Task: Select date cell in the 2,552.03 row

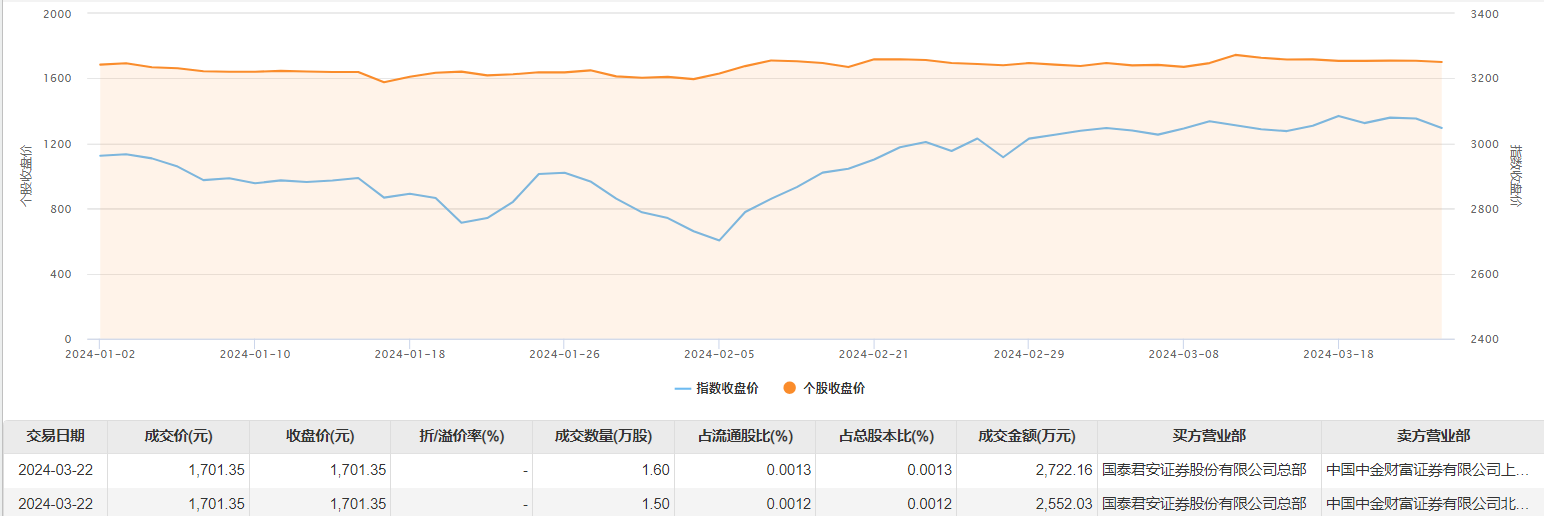Action: pyautogui.click(x=55, y=504)
